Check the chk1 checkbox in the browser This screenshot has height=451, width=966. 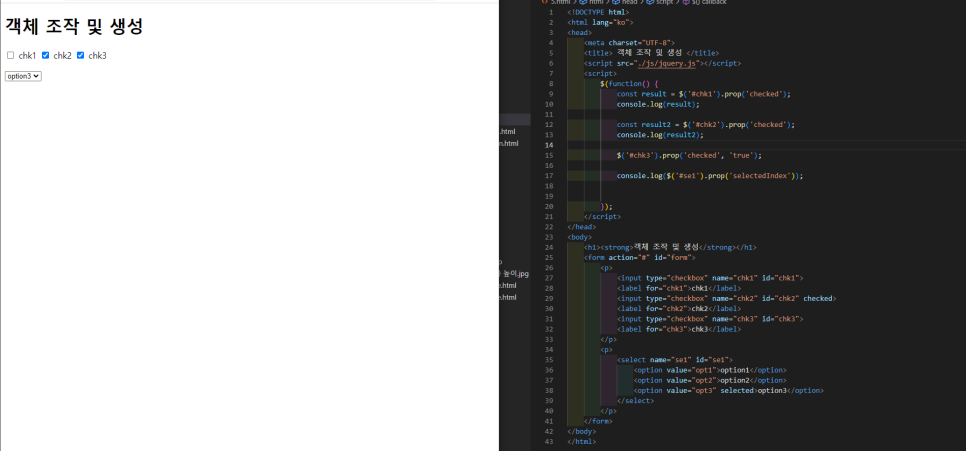[x=10, y=55]
